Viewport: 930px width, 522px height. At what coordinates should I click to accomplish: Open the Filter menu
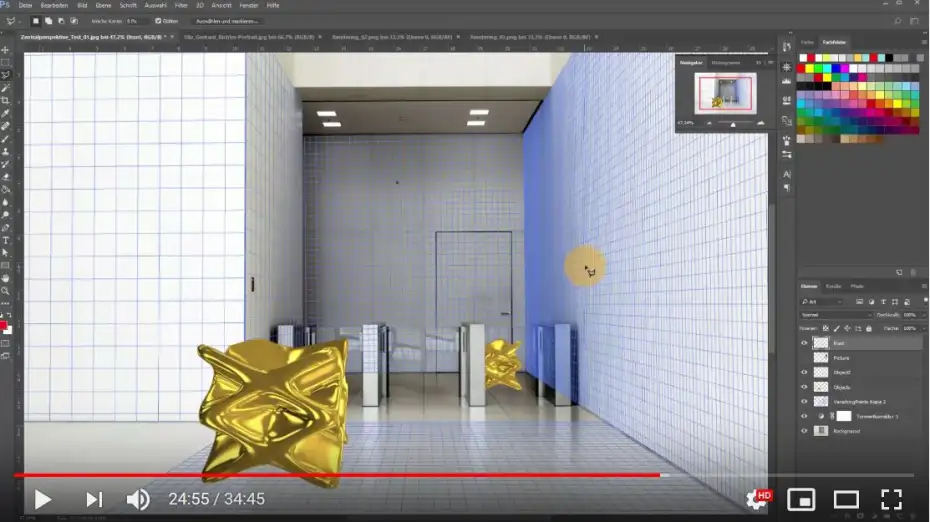coord(181,5)
